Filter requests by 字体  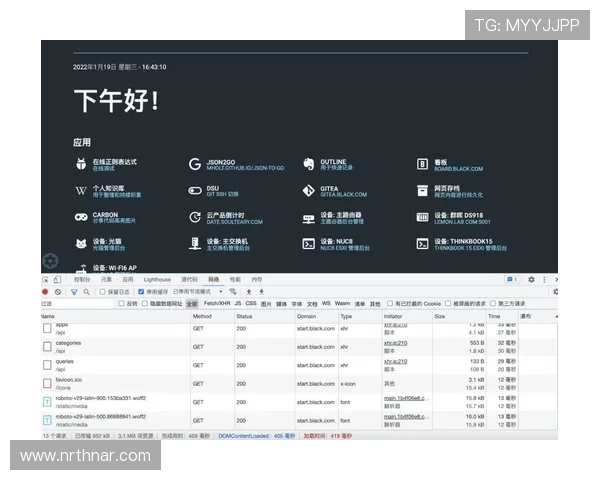point(297,304)
